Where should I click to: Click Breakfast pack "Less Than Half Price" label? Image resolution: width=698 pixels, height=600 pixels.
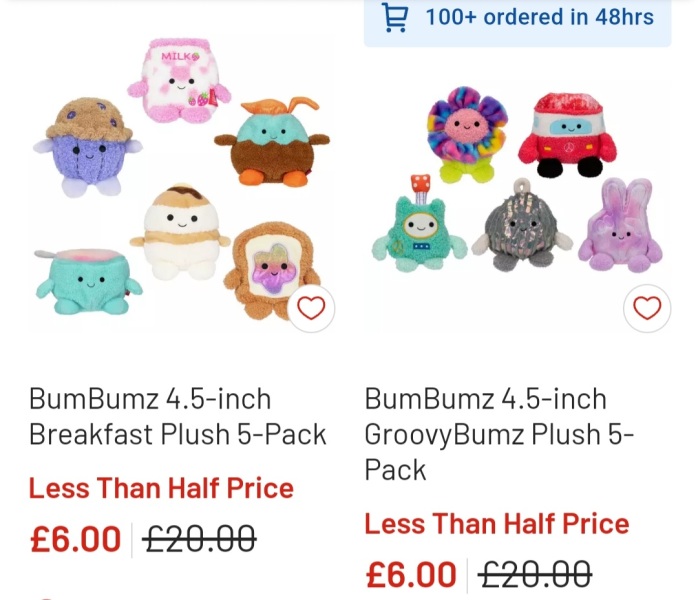tap(161, 489)
